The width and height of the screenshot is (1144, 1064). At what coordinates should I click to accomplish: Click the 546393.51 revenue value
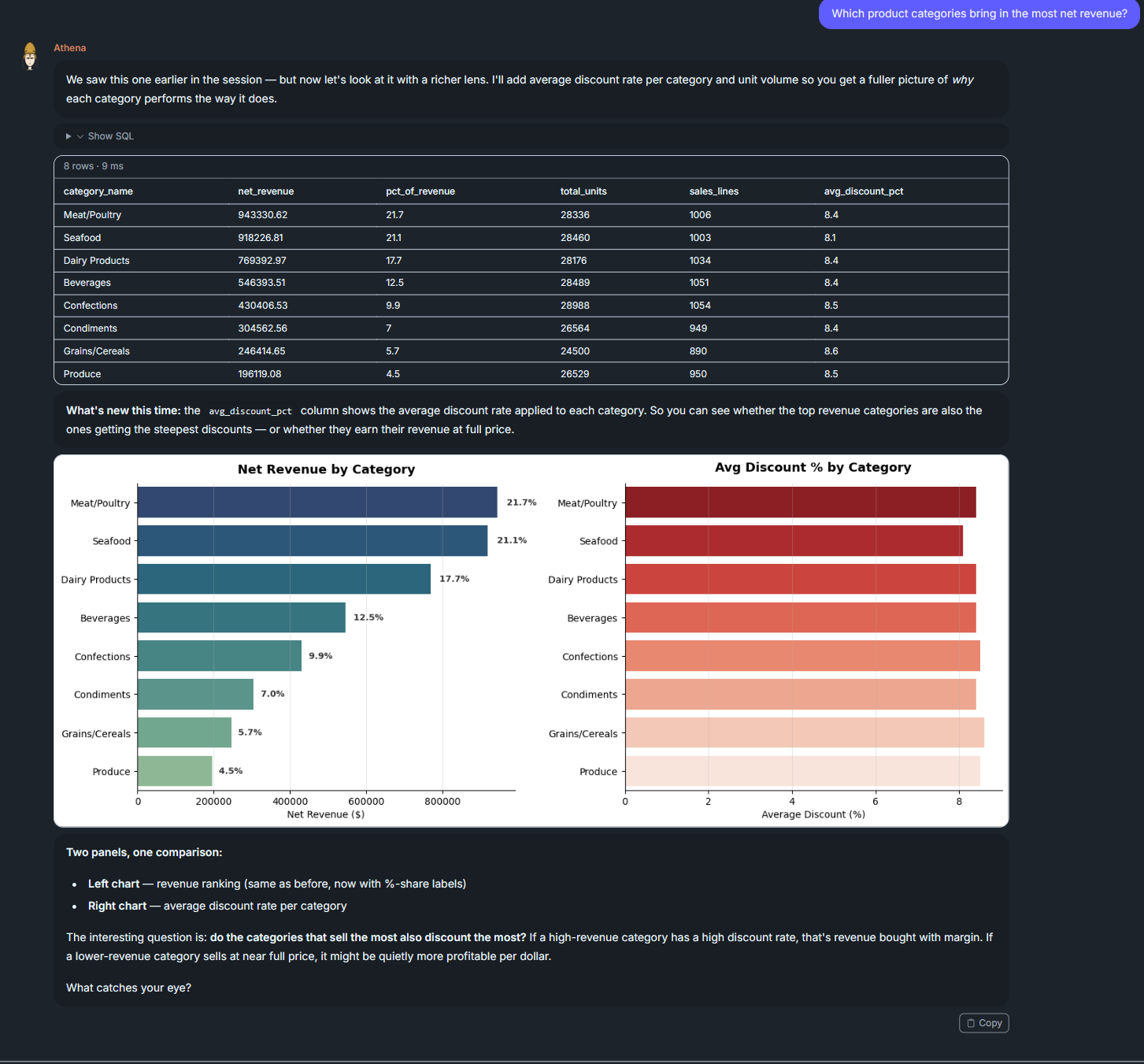262,283
